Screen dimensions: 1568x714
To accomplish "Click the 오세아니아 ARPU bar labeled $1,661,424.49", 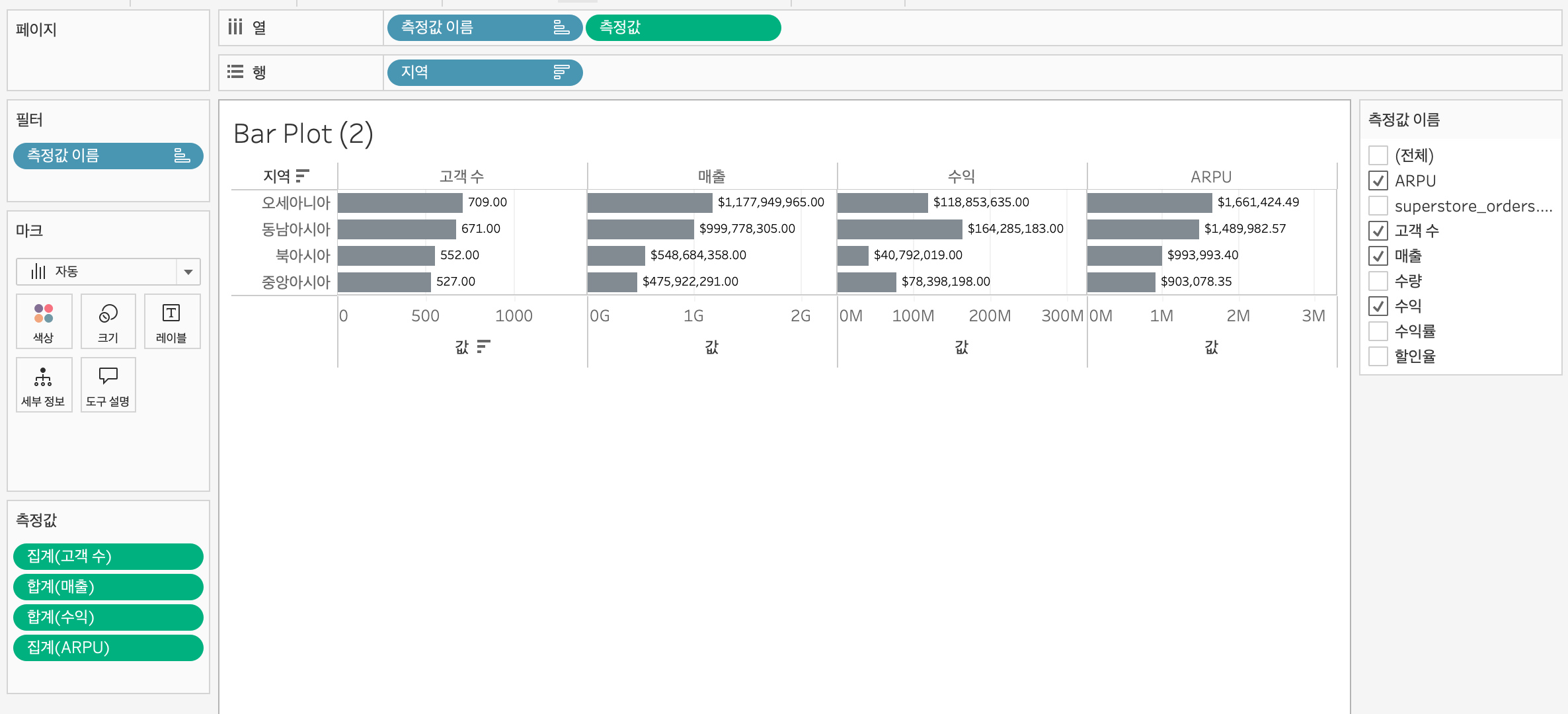I will [x=1150, y=202].
